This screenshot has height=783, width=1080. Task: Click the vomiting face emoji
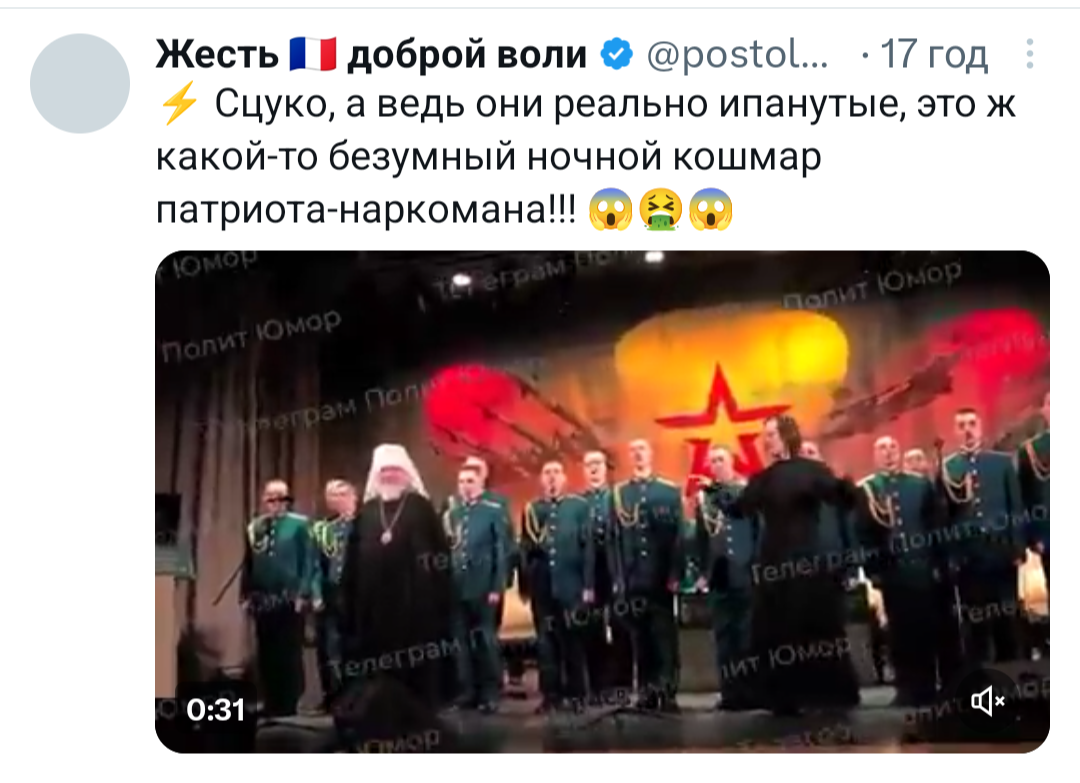coord(661,209)
